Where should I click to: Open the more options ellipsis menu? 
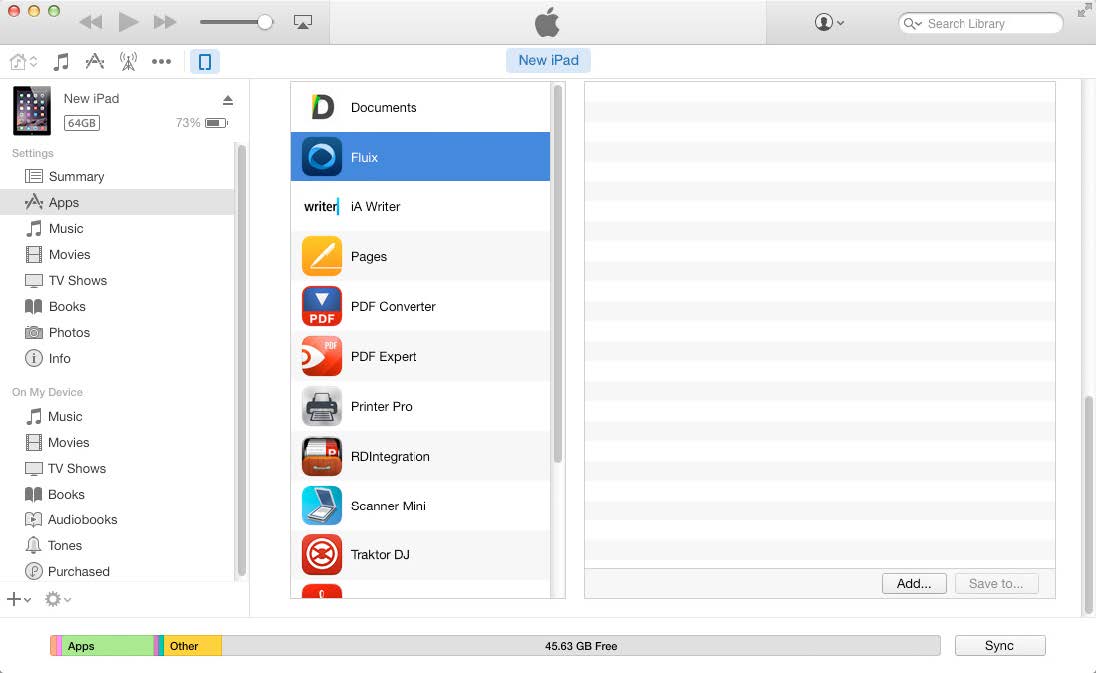(161, 62)
